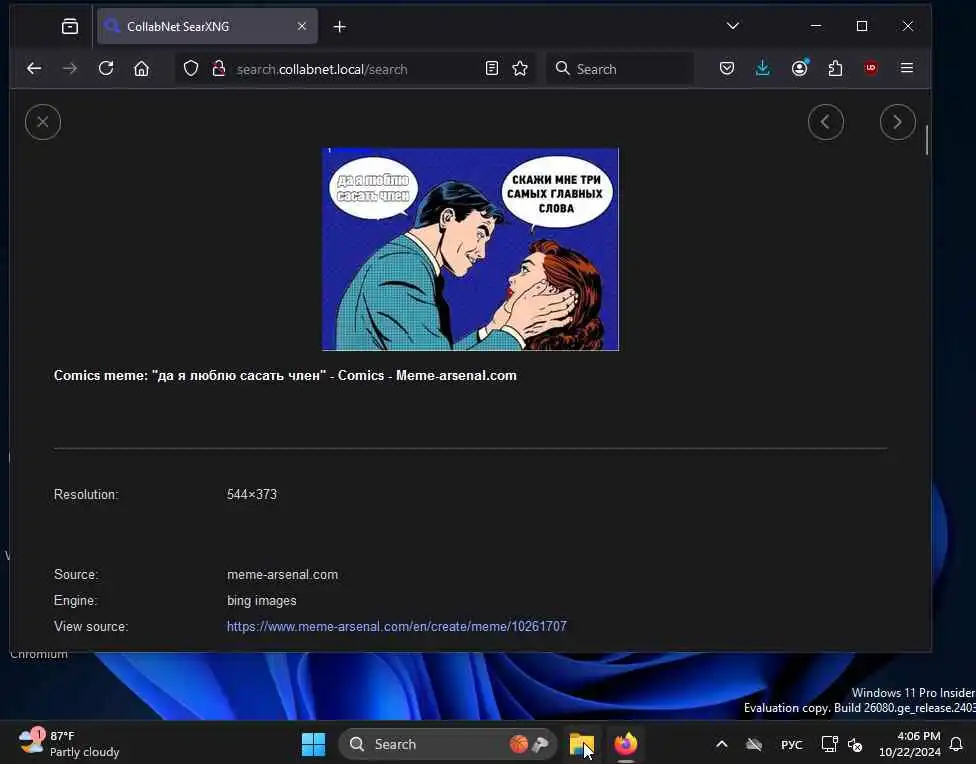Change the РУС input language

pyautogui.click(x=792, y=745)
